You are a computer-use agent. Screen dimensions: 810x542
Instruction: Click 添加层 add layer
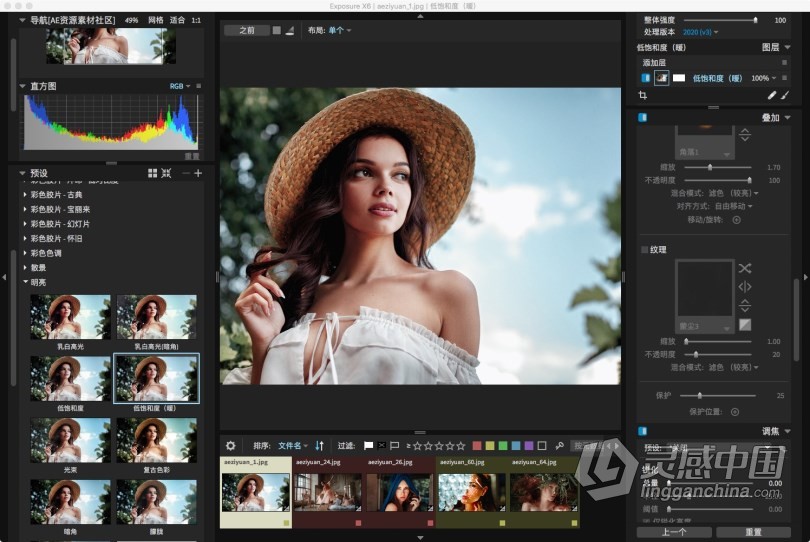pos(654,63)
